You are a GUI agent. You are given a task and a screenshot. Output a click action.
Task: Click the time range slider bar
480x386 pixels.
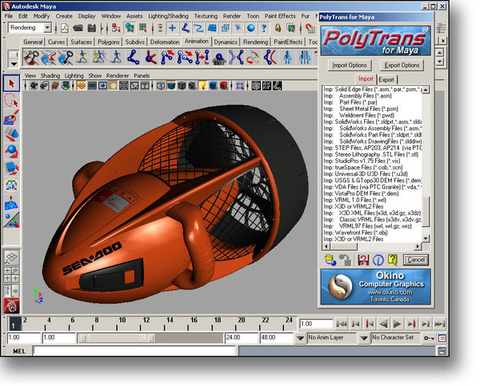pyautogui.click(x=116, y=338)
